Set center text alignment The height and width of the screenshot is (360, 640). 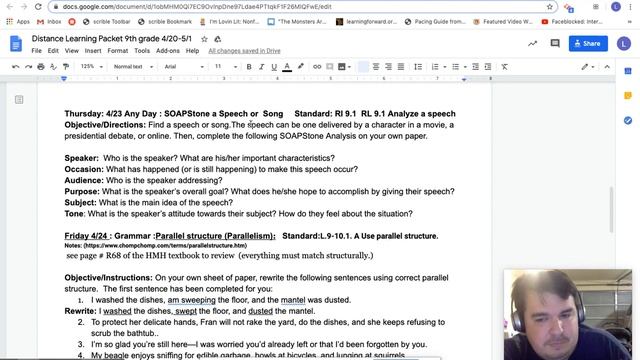pos(376,67)
